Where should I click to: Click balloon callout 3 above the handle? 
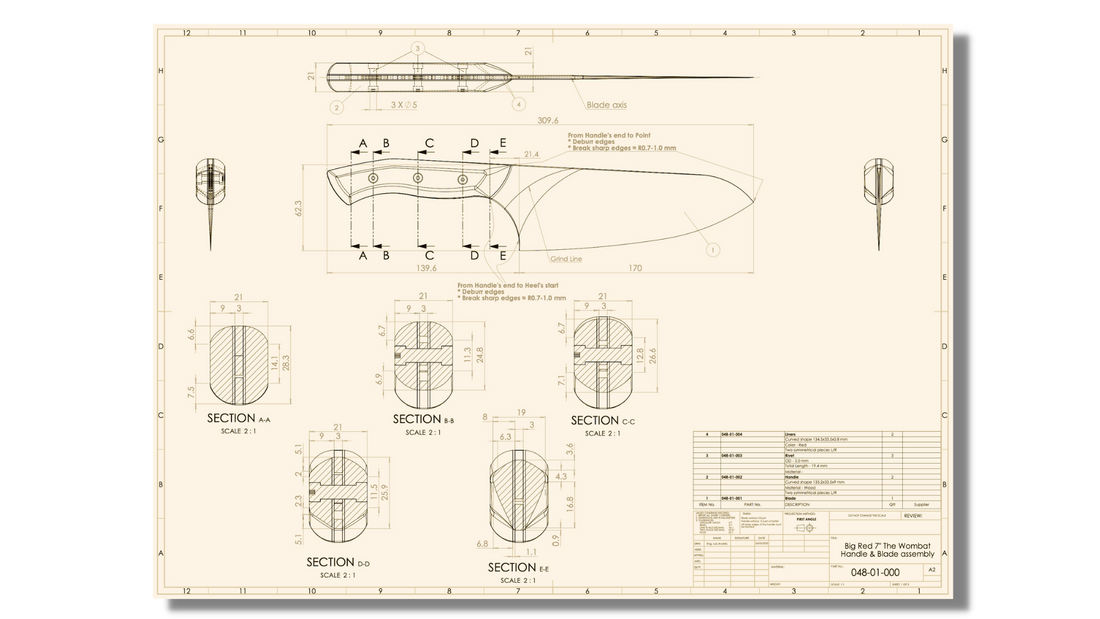click(x=418, y=48)
